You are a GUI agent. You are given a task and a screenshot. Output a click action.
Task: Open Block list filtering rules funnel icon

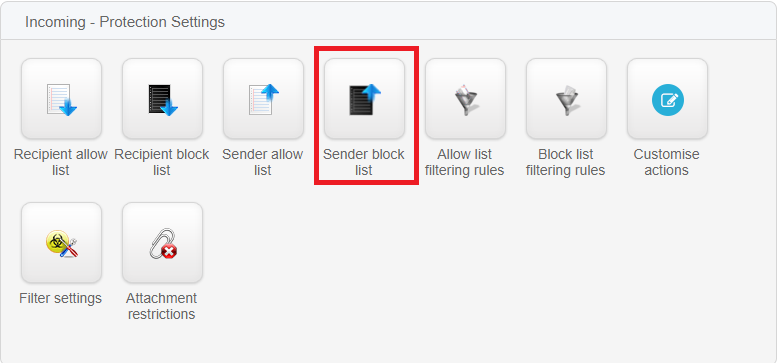pos(567,99)
